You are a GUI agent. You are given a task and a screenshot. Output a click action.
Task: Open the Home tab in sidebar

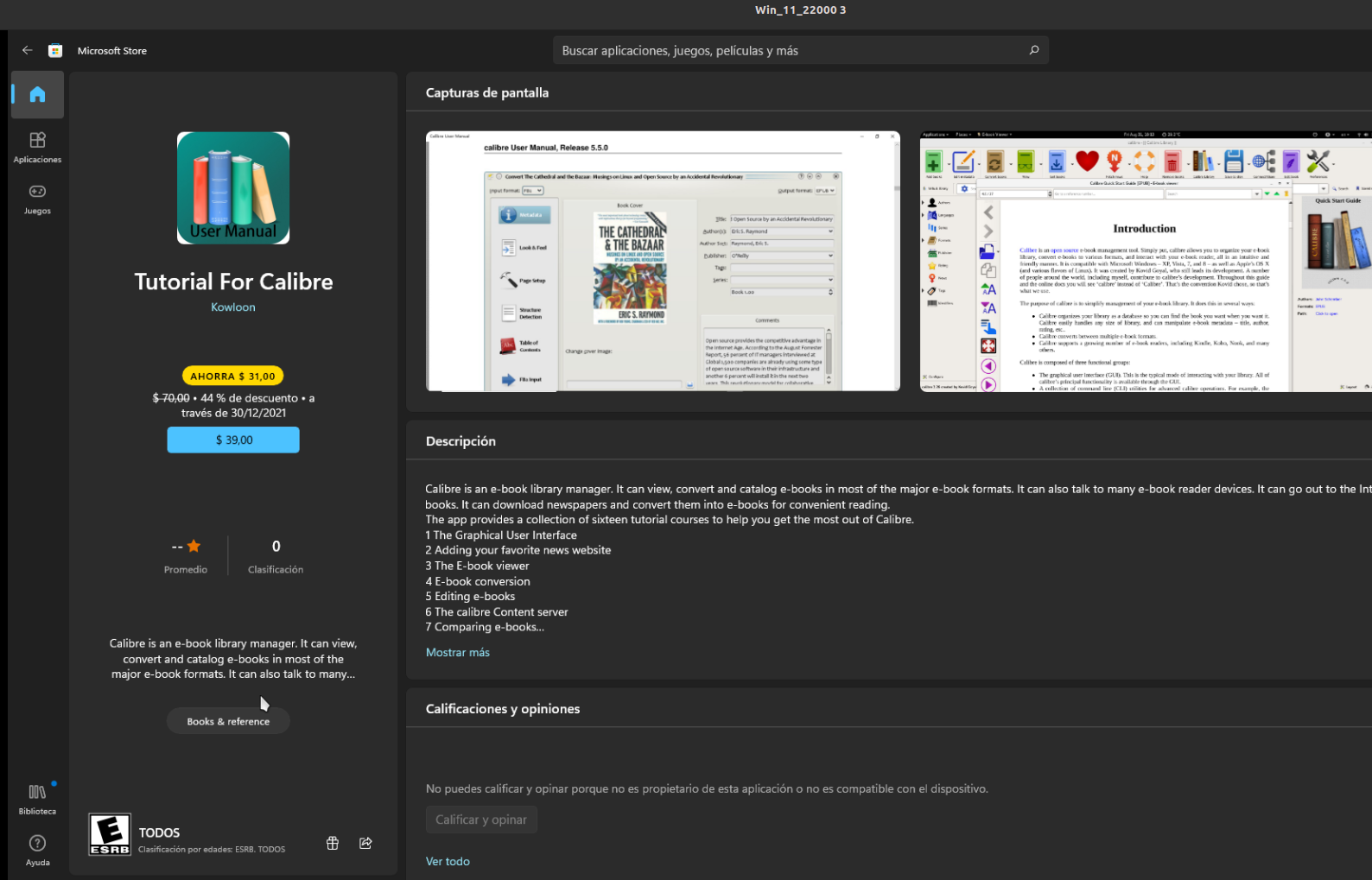coord(37,94)
